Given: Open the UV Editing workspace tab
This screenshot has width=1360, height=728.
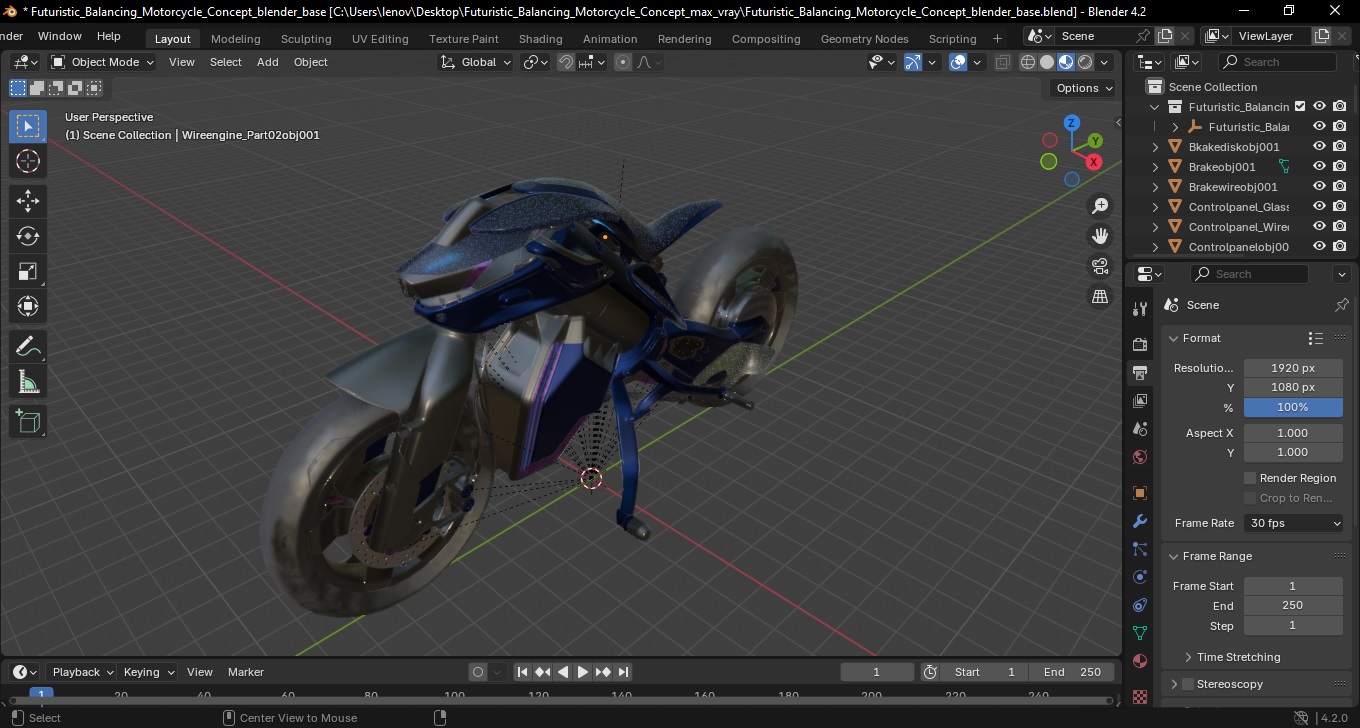Looking at the screenshot, I should point(380,39).
